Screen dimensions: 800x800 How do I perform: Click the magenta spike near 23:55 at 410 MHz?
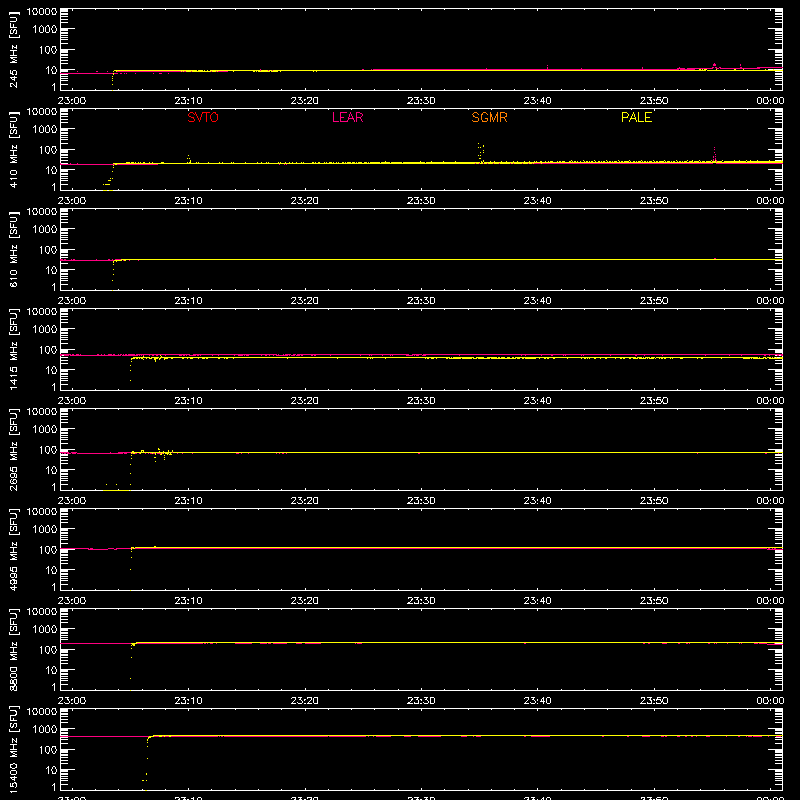[x=714, y=155]
